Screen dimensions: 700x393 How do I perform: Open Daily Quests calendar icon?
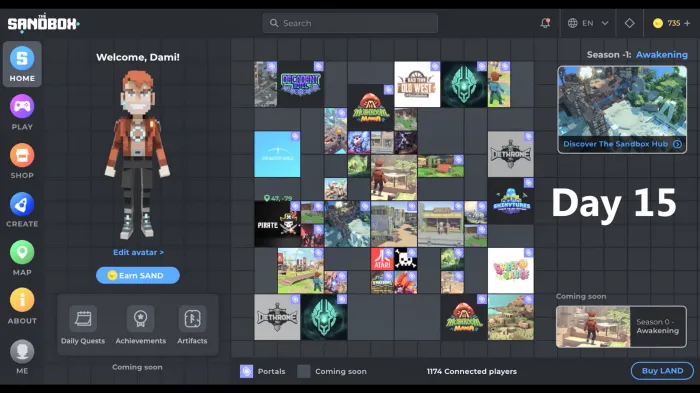(x=83, y=318)
